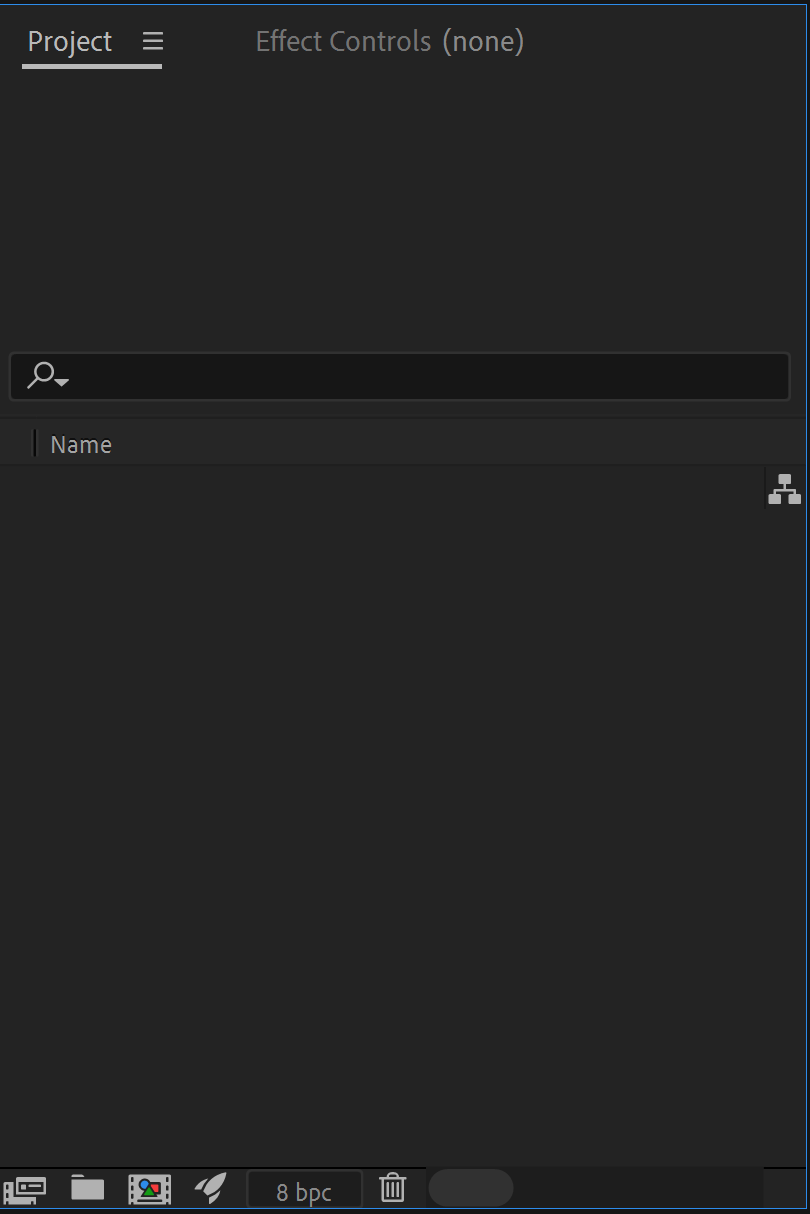Create a new folder in the project
Screen dimensions: 810x1214
coord(87,1189)
